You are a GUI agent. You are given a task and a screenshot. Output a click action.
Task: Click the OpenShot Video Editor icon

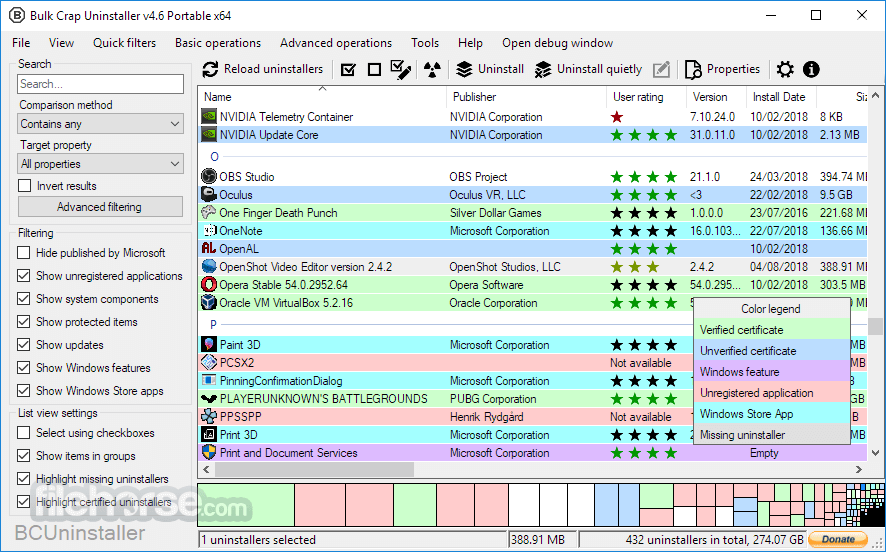tap(209, 267)
